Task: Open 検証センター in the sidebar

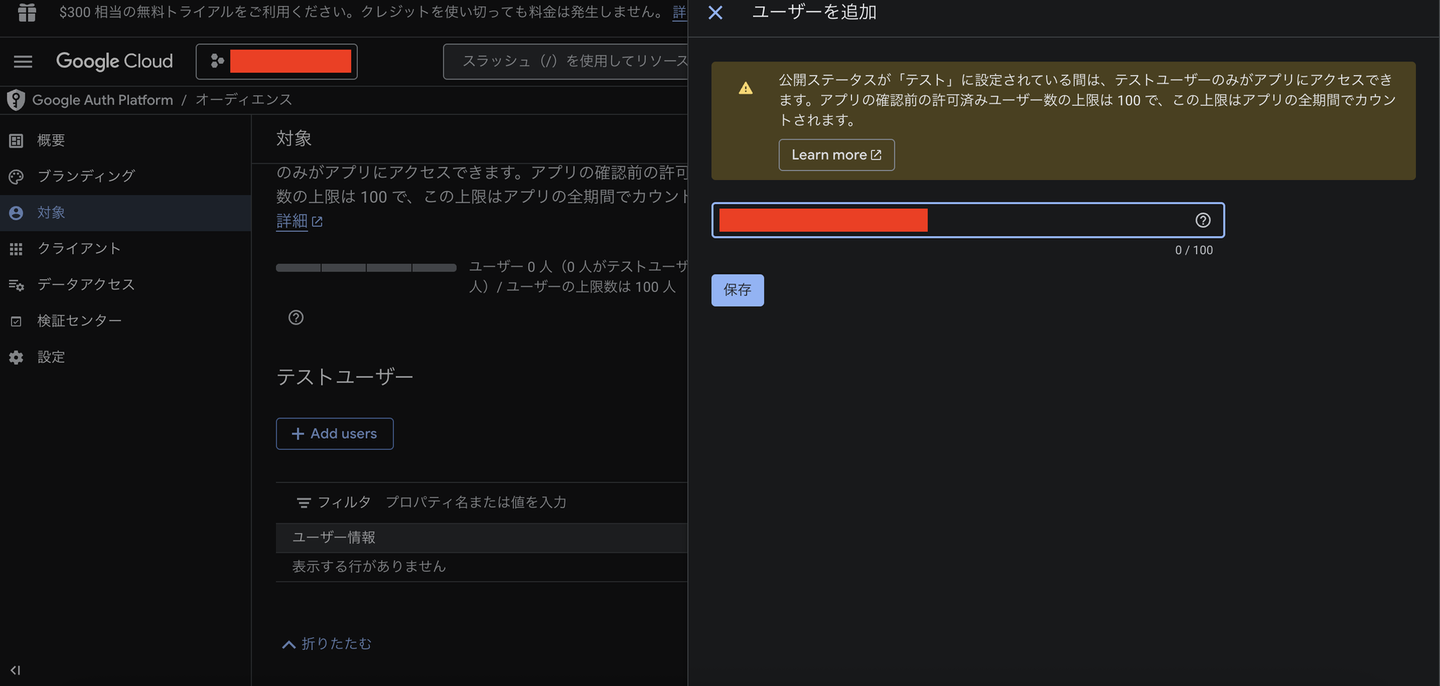Action: (125, 321)
